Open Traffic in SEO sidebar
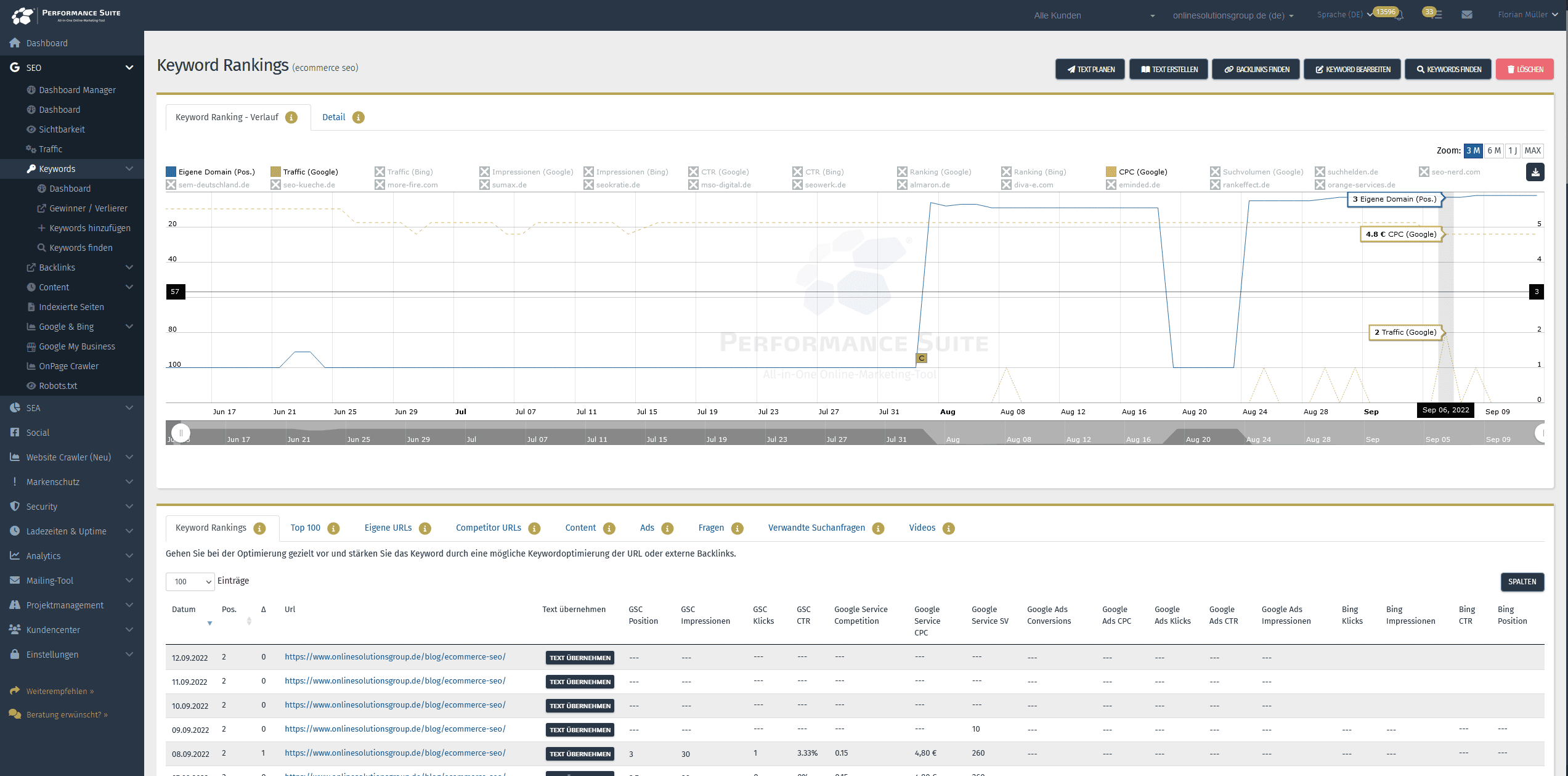This screenshot has width=1568, height=776. click(x=51, y=149)
